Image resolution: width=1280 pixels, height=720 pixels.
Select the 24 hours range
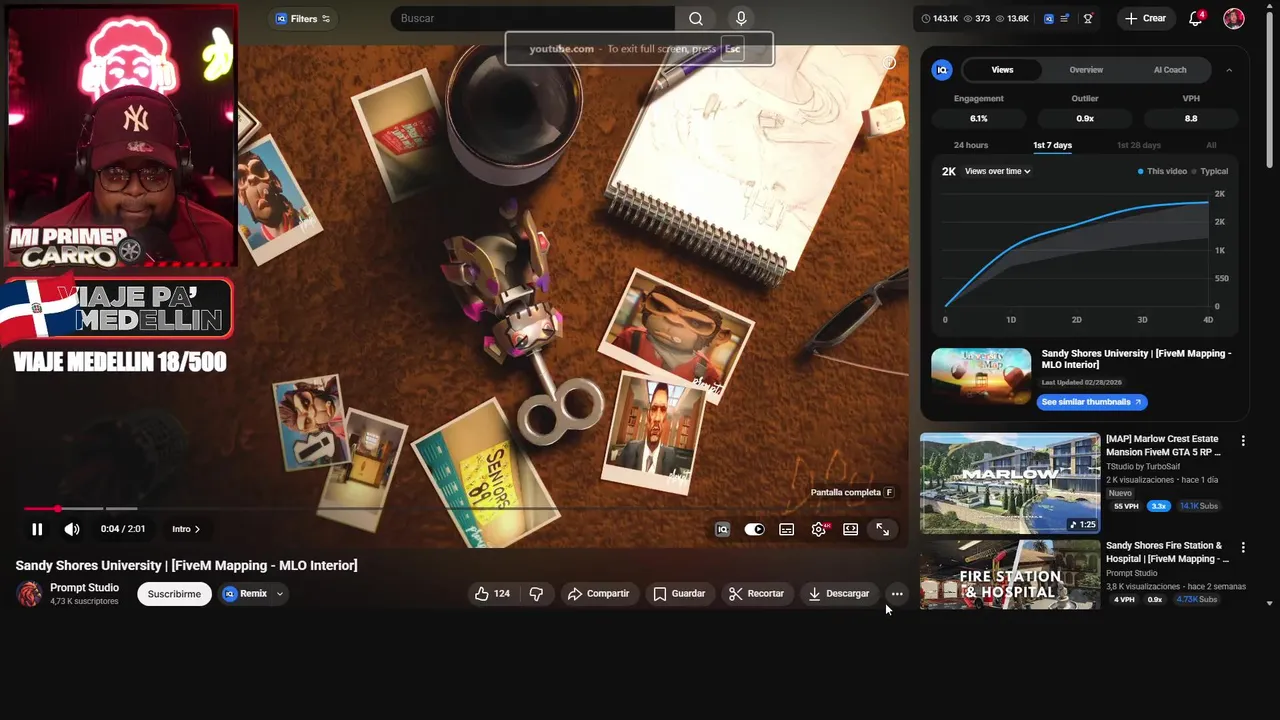(970, 145)
